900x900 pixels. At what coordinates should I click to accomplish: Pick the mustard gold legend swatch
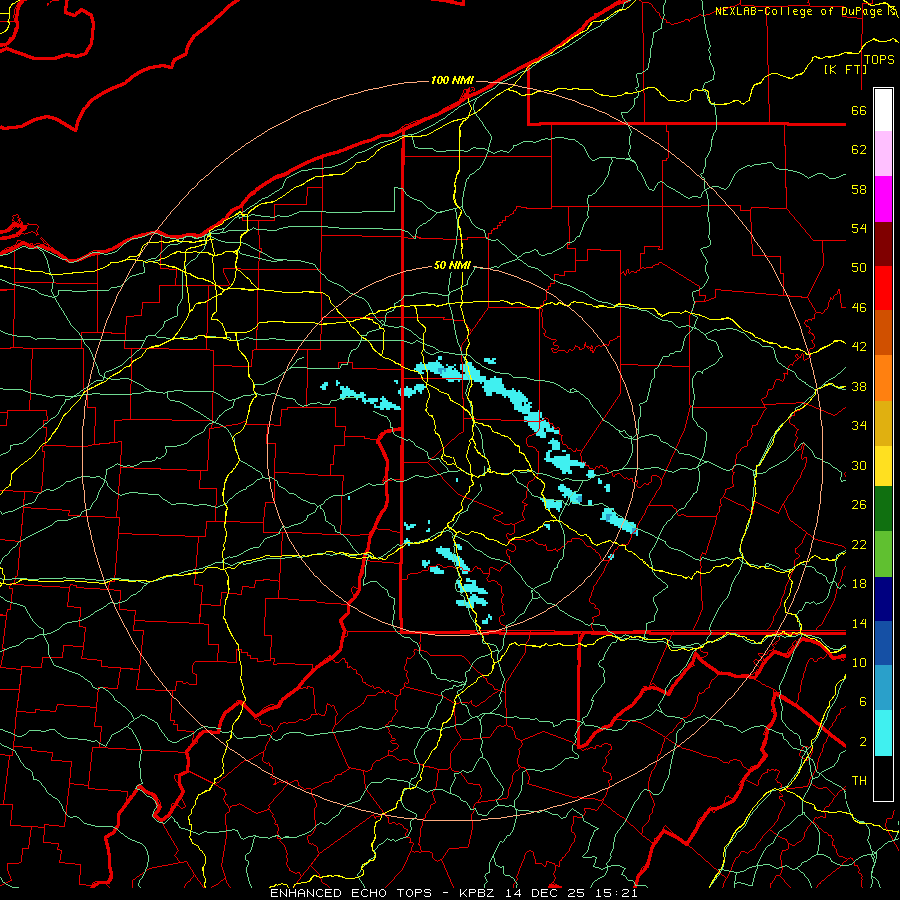(883, 423)
